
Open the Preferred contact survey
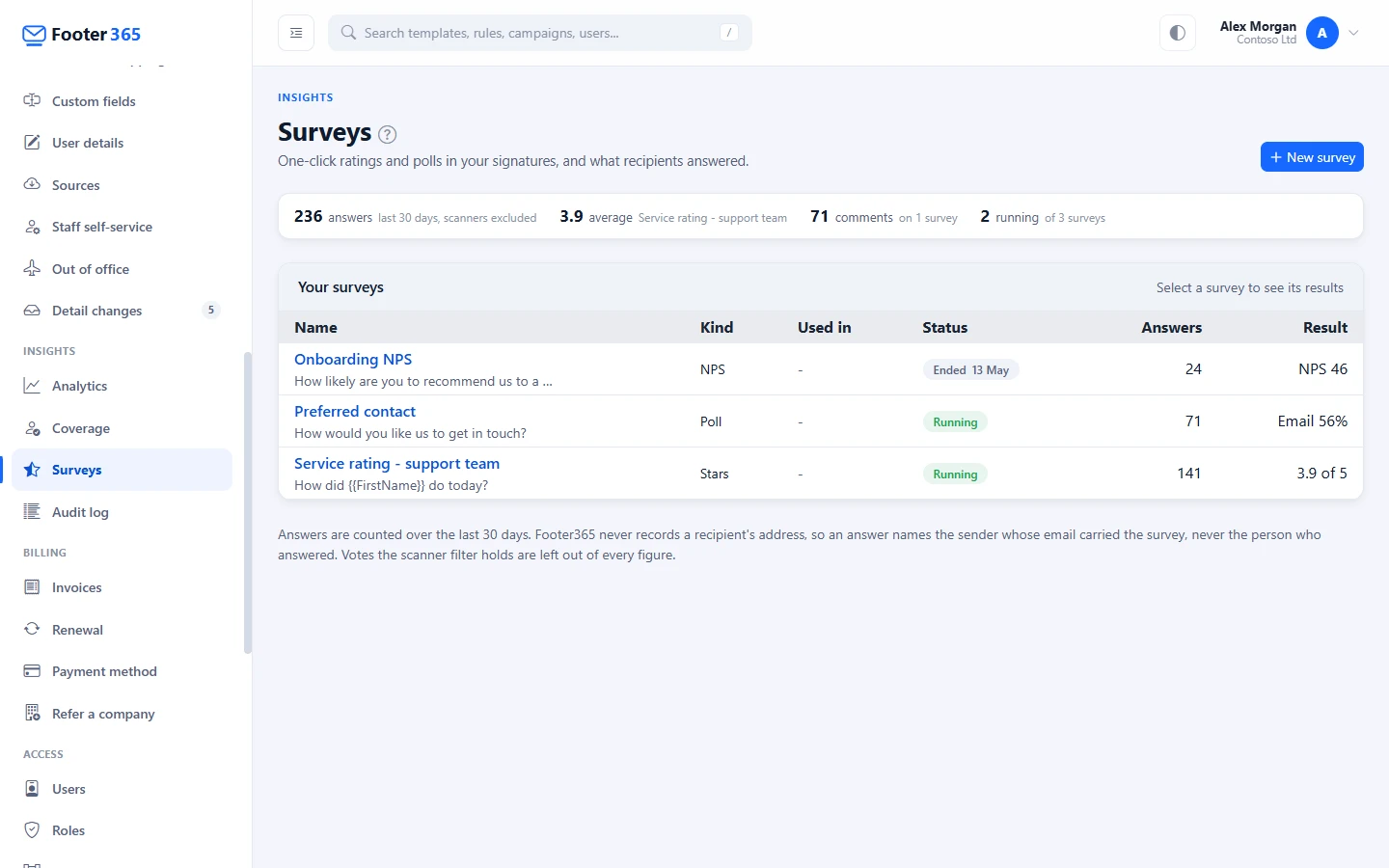point(355,411)
